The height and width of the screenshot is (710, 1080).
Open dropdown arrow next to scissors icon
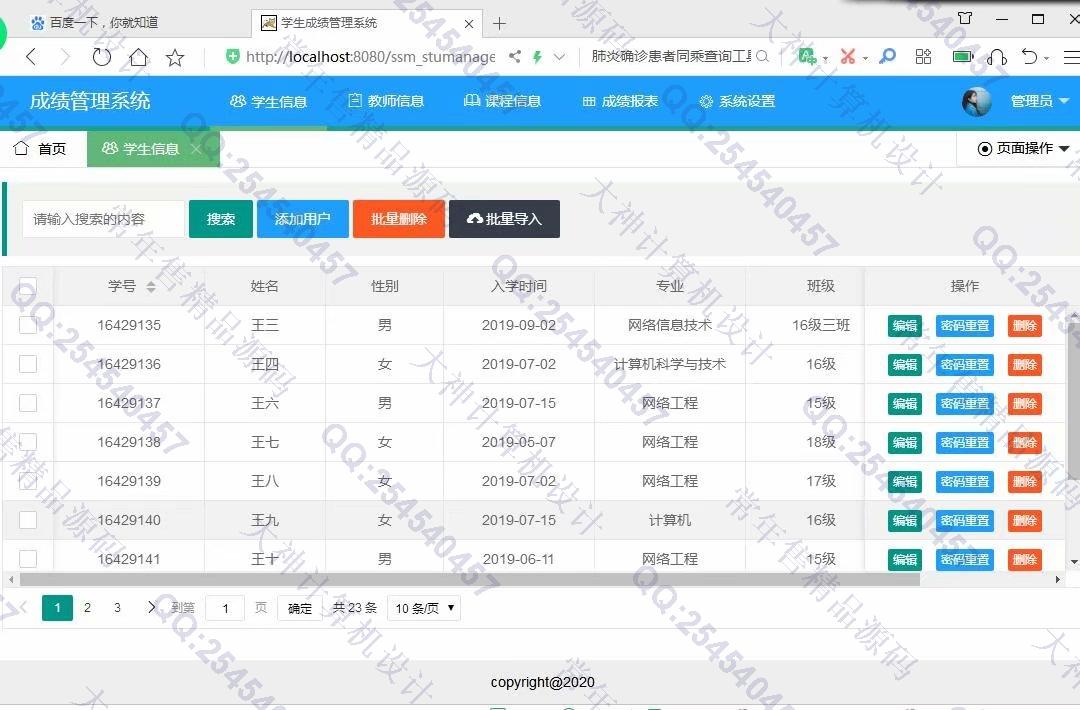point(865,59)
